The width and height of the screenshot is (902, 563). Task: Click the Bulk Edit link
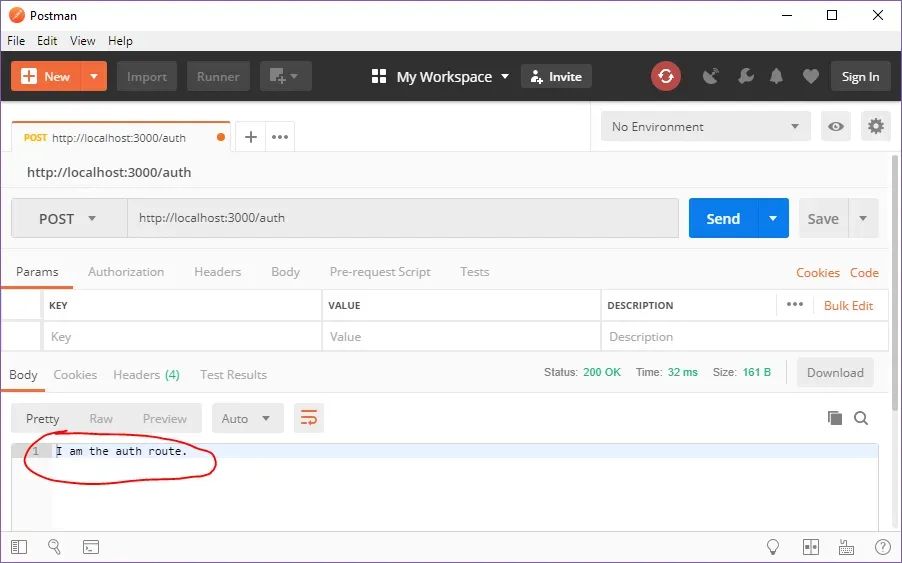pyautogui.click(x=848, y=305)
